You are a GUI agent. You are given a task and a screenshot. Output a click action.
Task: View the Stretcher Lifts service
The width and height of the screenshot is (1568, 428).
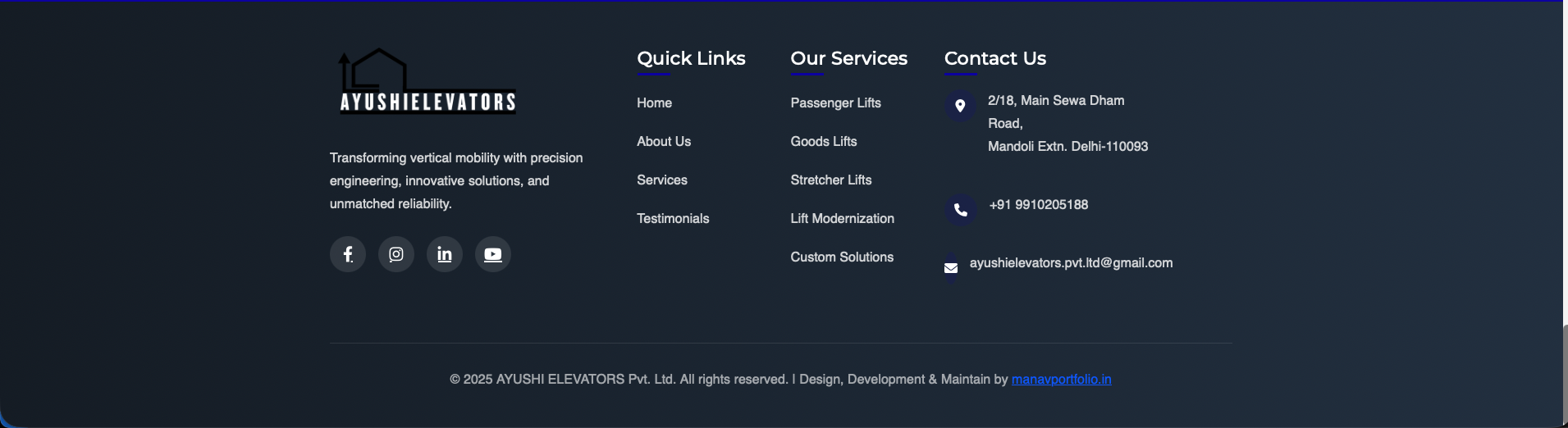tap(831, 180)
